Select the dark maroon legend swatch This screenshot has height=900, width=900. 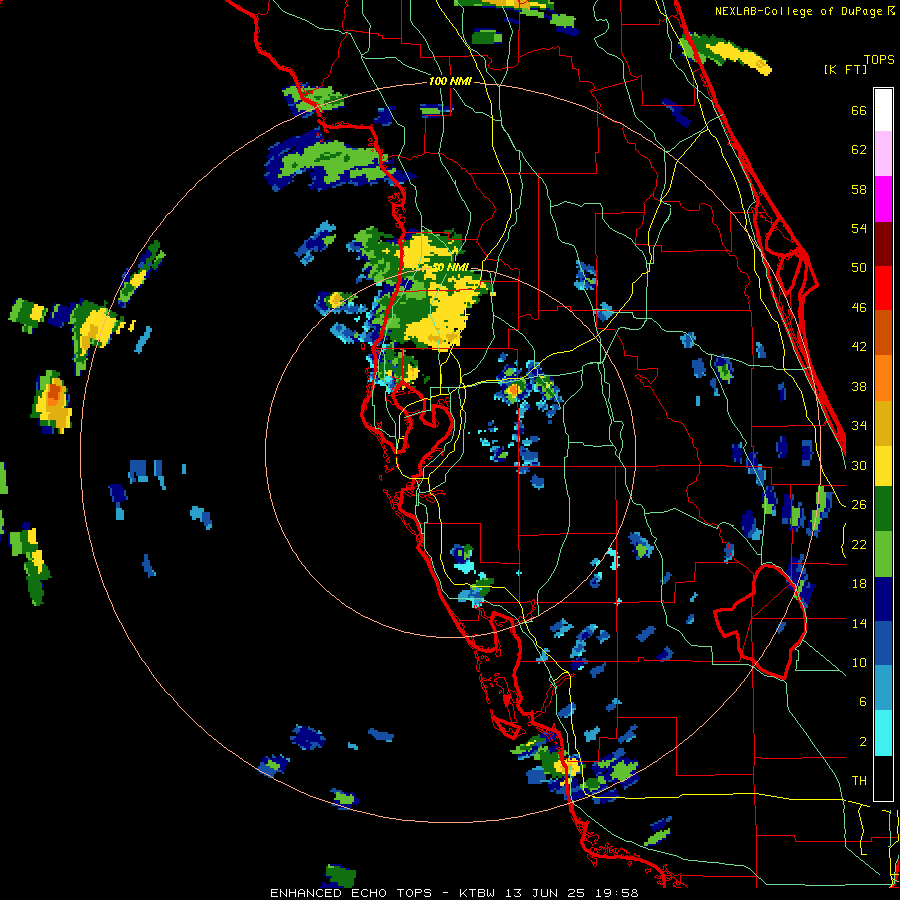click(x=883, y=243)
